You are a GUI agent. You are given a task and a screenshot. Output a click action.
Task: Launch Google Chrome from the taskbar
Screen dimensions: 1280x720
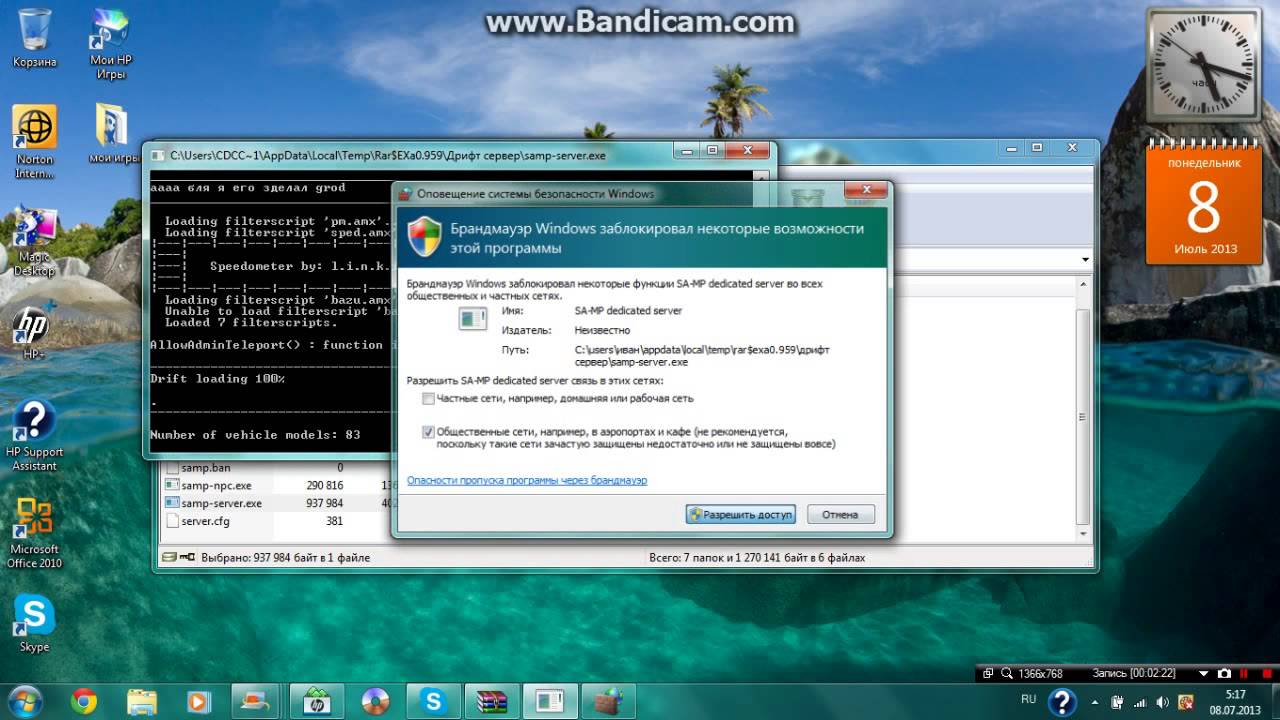point(84,701)
